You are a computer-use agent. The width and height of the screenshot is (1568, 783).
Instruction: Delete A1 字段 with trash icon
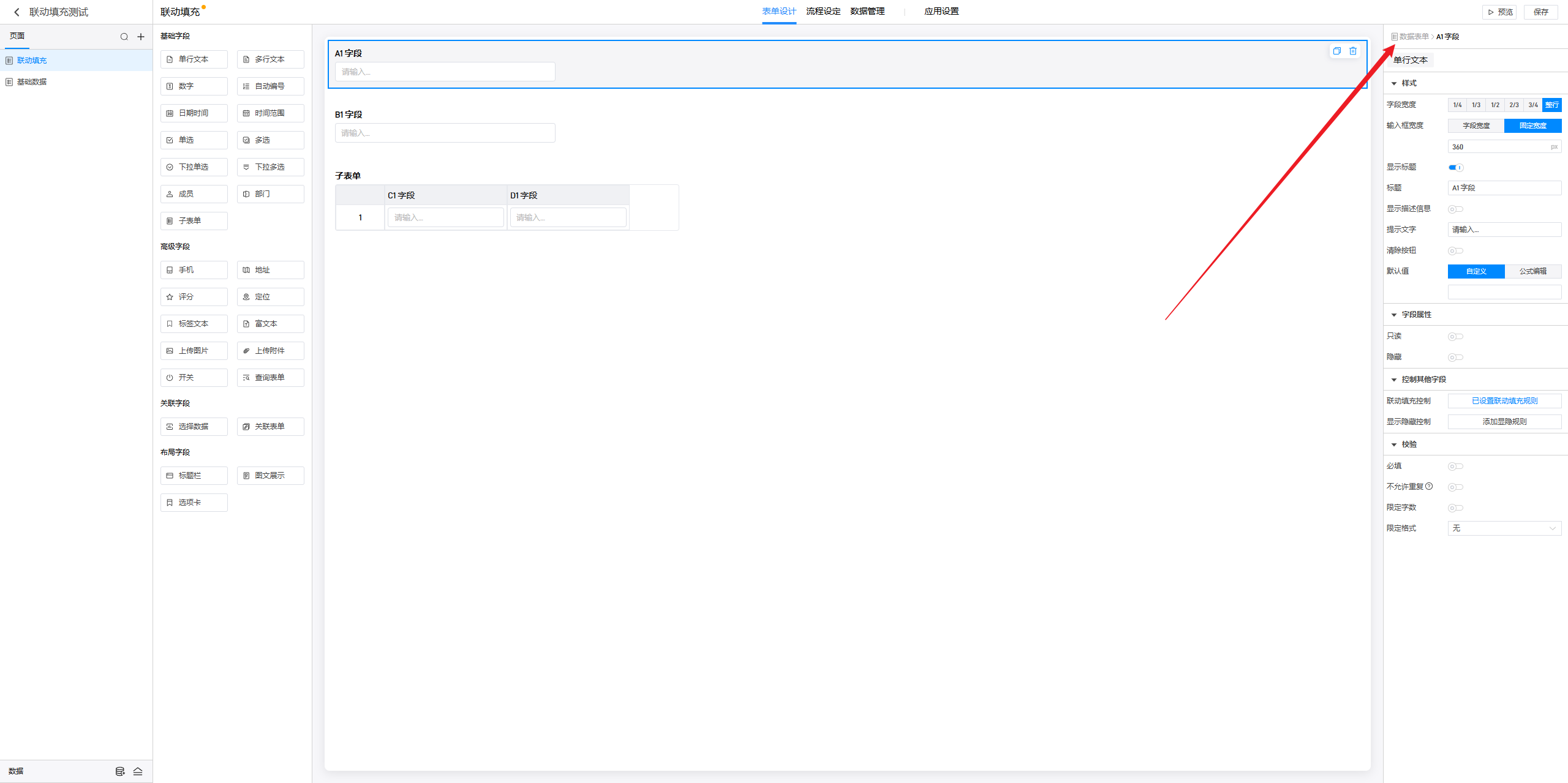1353,51
